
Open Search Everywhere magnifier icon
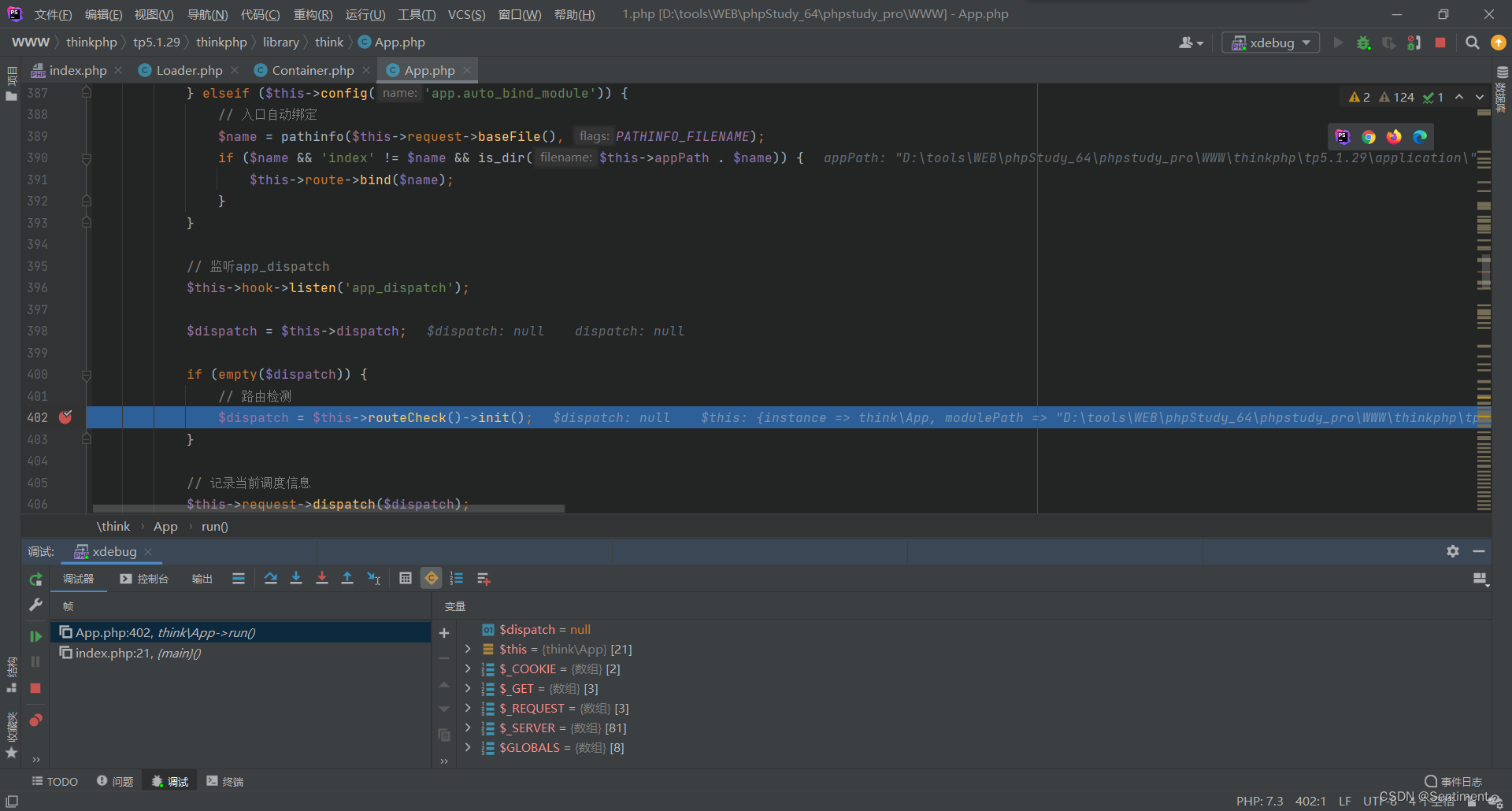(x=1472, y=43)
